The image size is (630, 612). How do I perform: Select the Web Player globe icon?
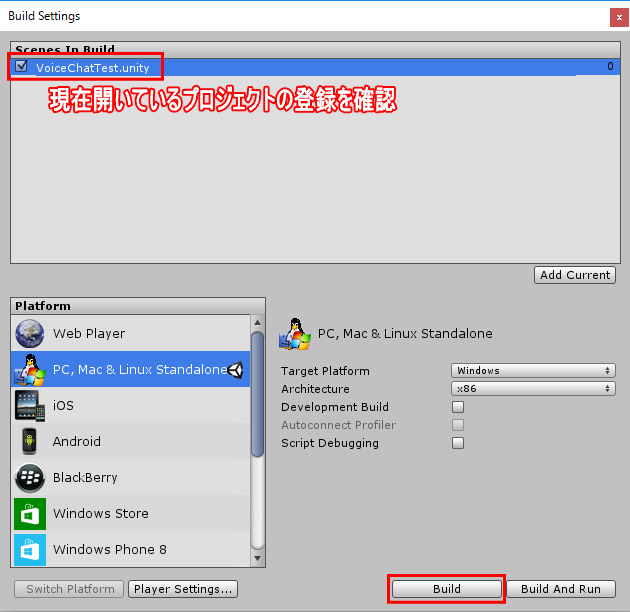click(x=30, y=334)
